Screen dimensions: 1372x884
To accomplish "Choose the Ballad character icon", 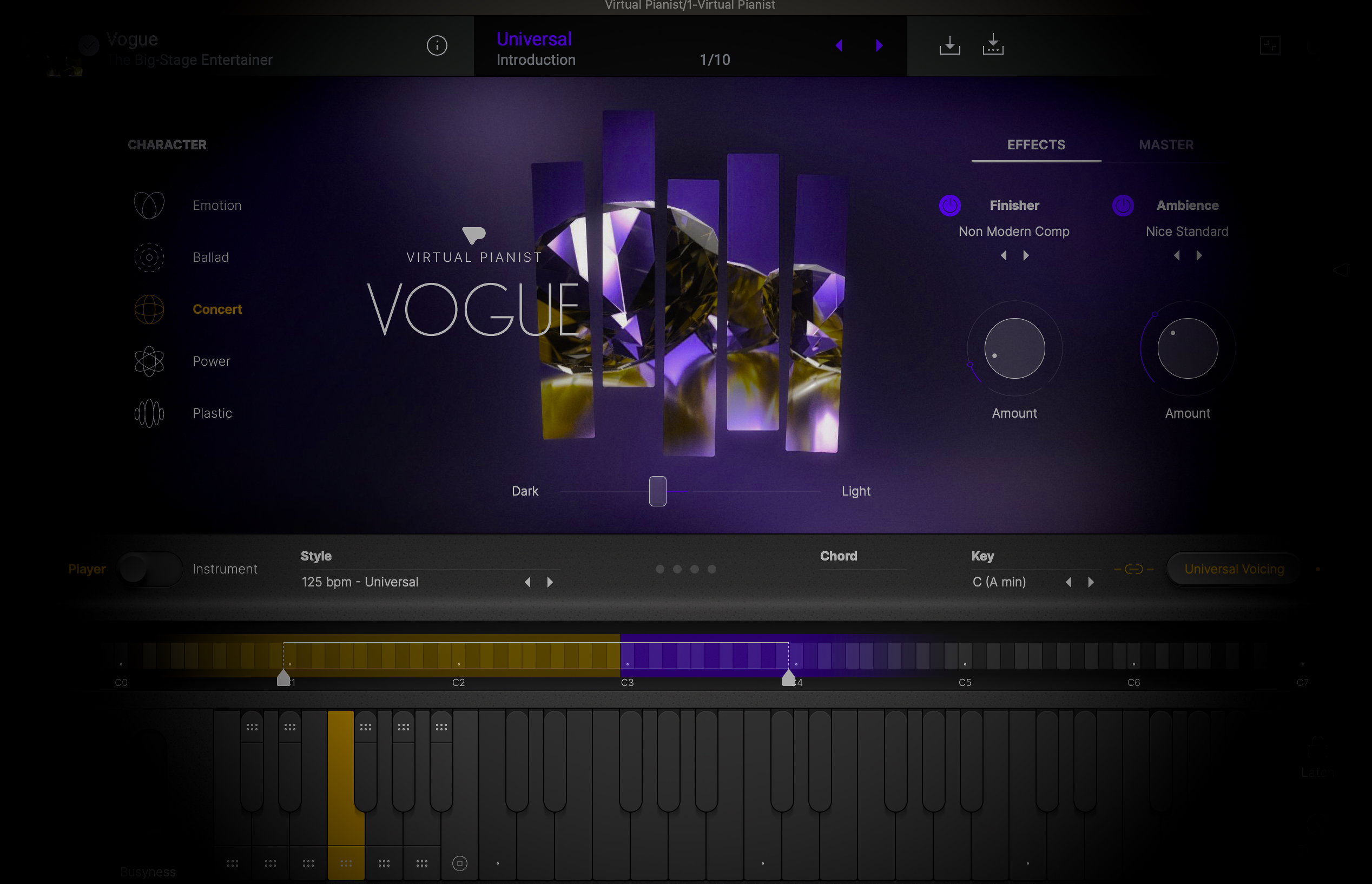I will (x=149, y=257).
